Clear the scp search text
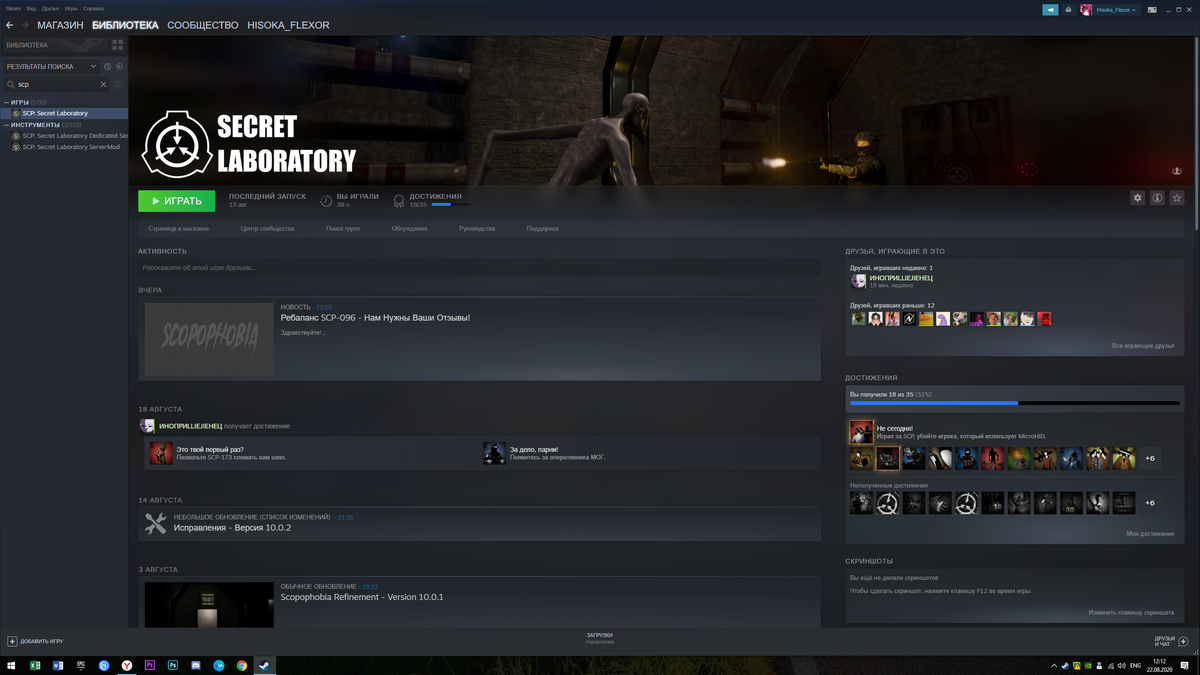Image resolution: width=1200 pixels, height=675 pixels. pos(103,84)
